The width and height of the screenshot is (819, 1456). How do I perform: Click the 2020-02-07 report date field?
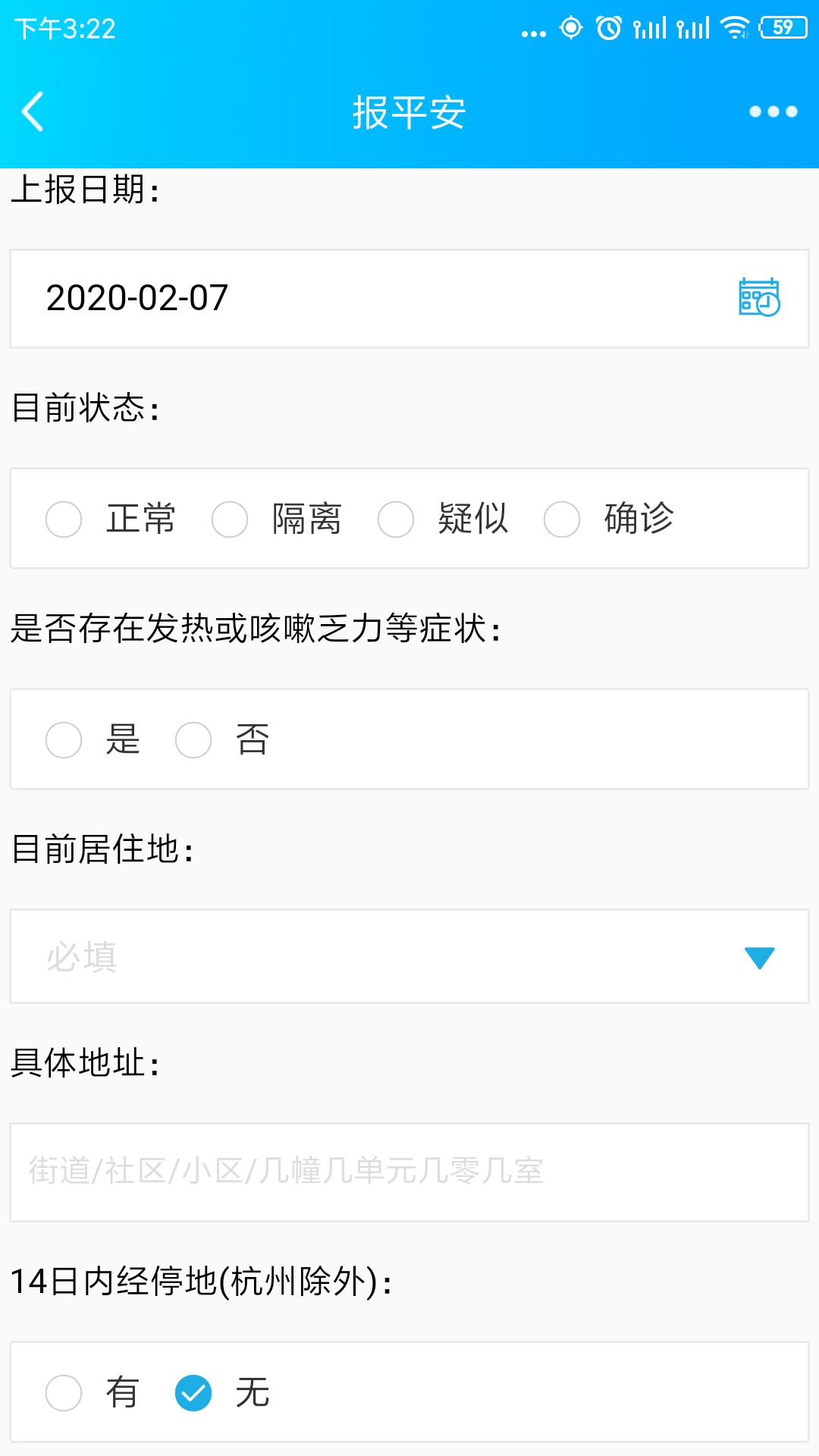coord(364,298)
